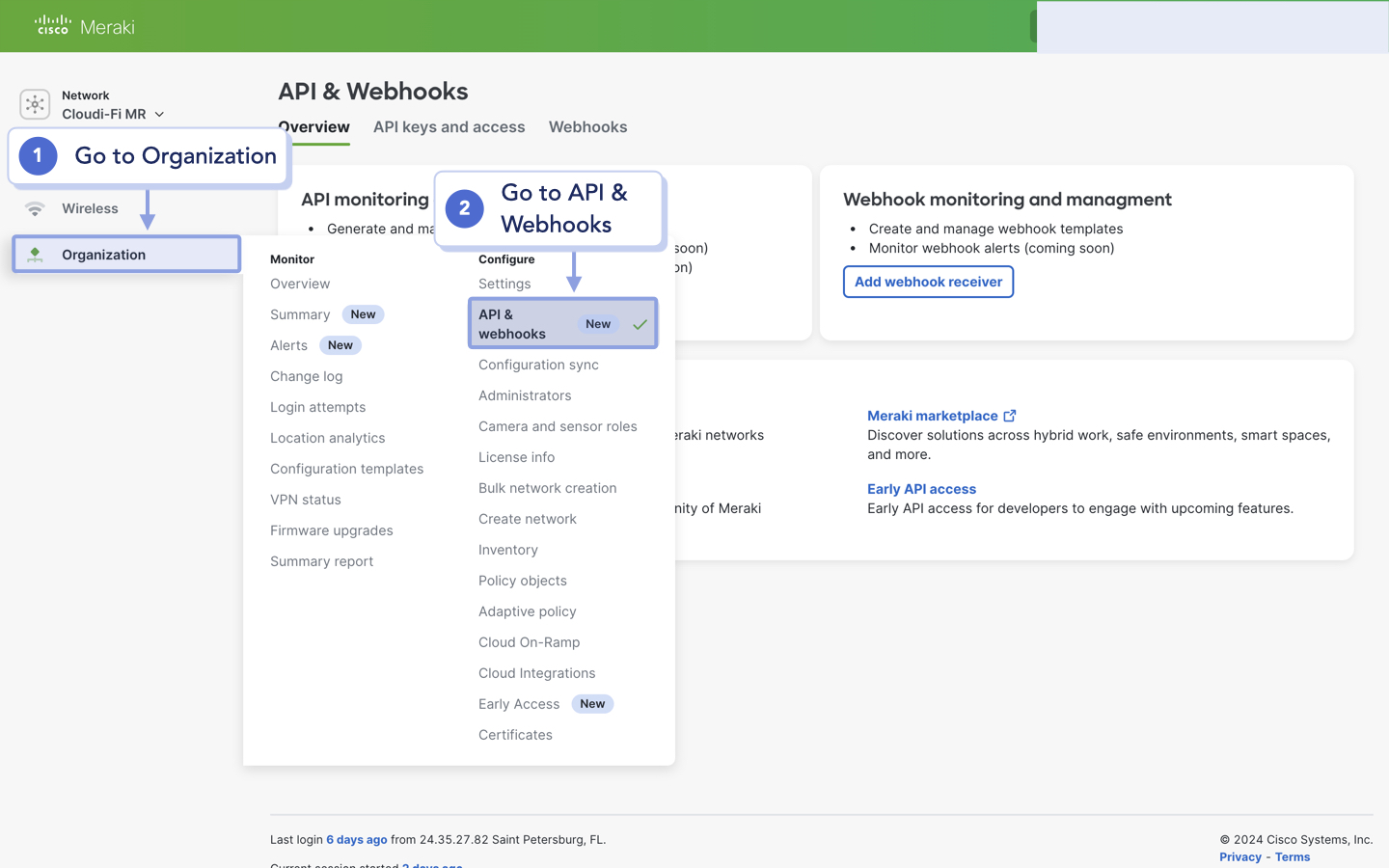Open Administrators under Configure
Image resolution: width=1389 pixels, height=868 pixels.
coord(524,395)
